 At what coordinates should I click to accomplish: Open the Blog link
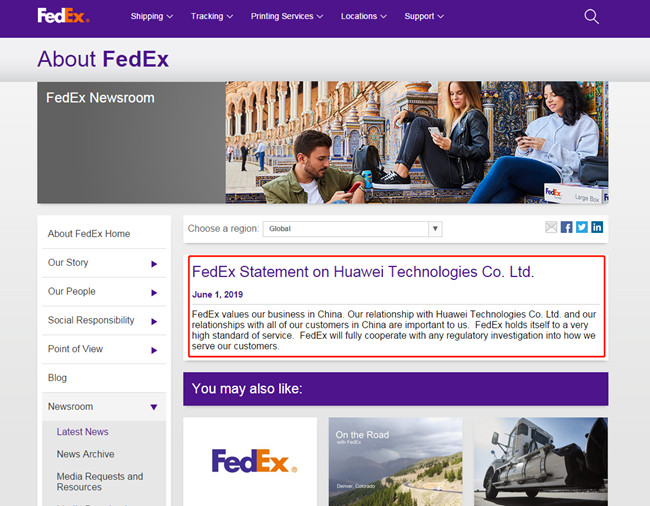pyautogui.click(x=57, y=378)
